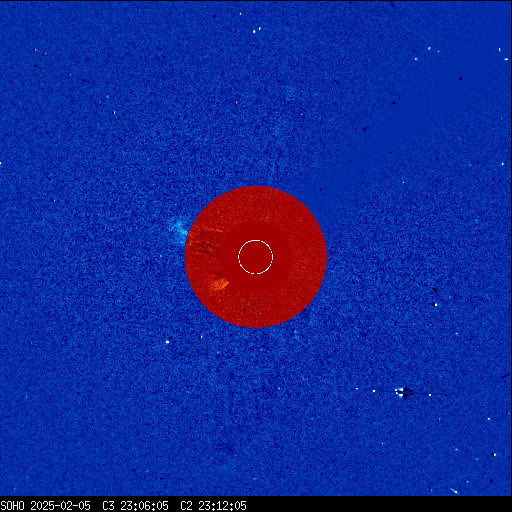This screenshot has height=512, width=512.
Task: Click the bright star just below left of the red disk
Action: [167, 342]
